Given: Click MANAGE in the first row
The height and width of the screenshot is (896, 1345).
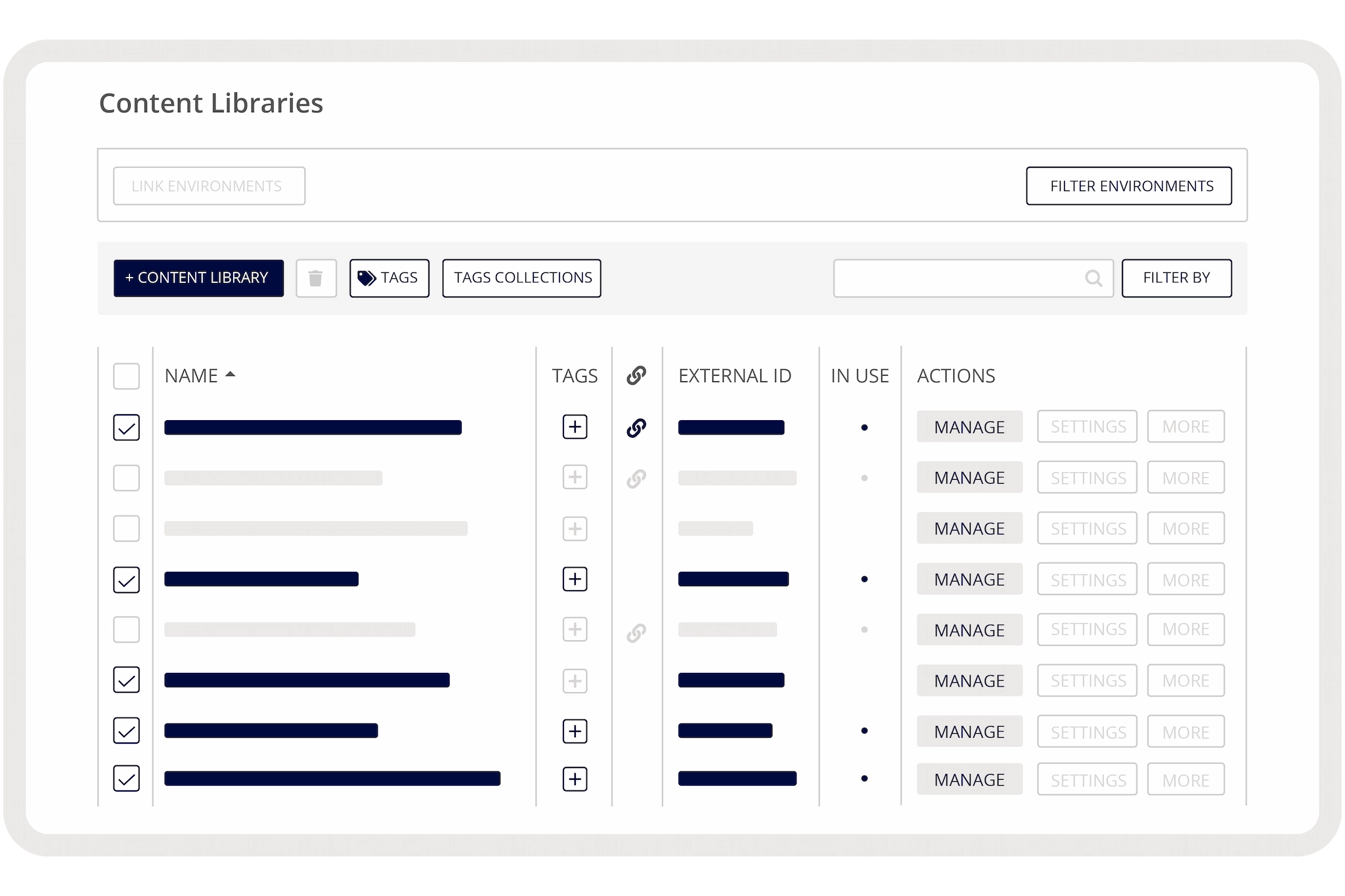Looking at the screenshot, I should pos(969,427).
